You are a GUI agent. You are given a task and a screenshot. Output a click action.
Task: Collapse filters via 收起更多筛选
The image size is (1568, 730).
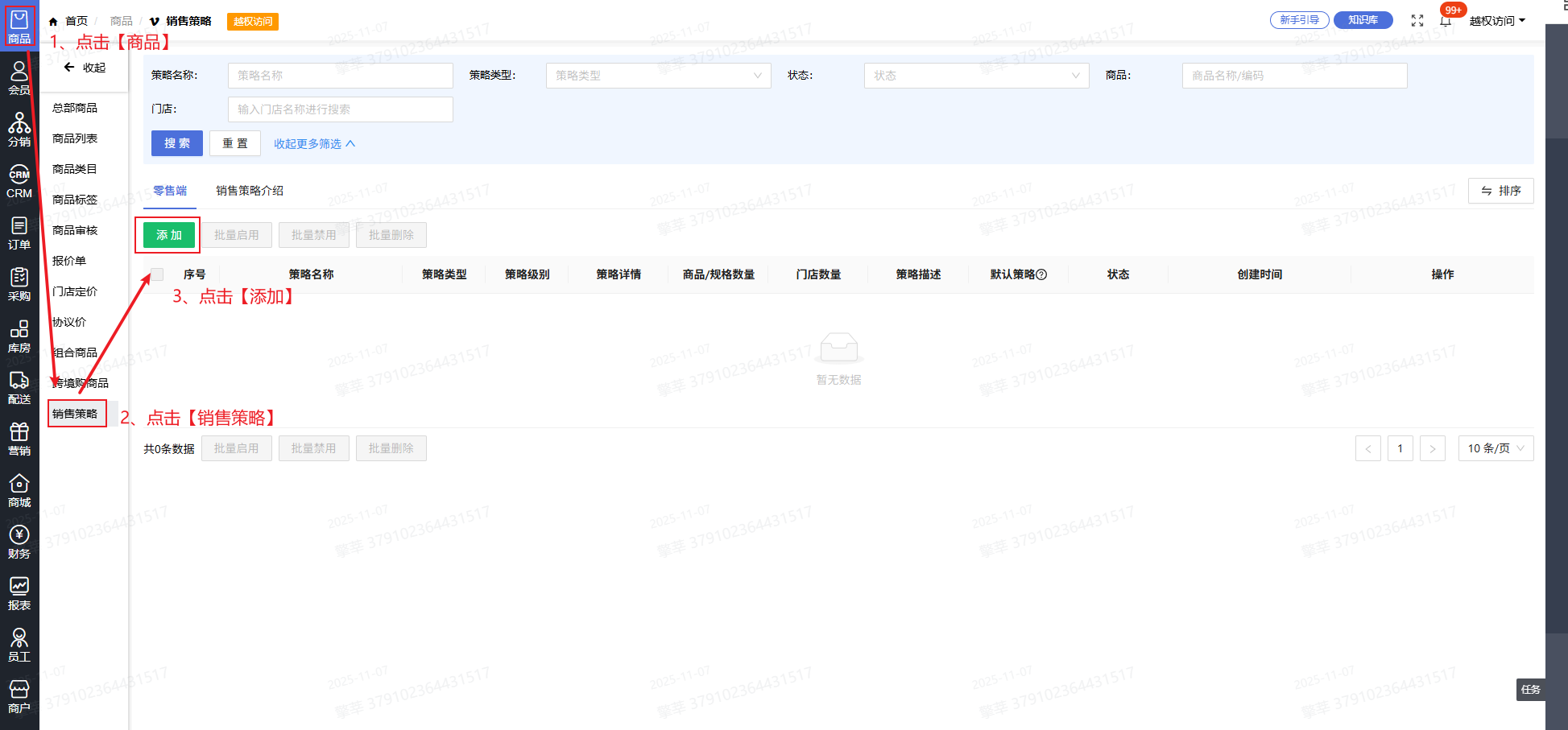(x=314, y=144)
